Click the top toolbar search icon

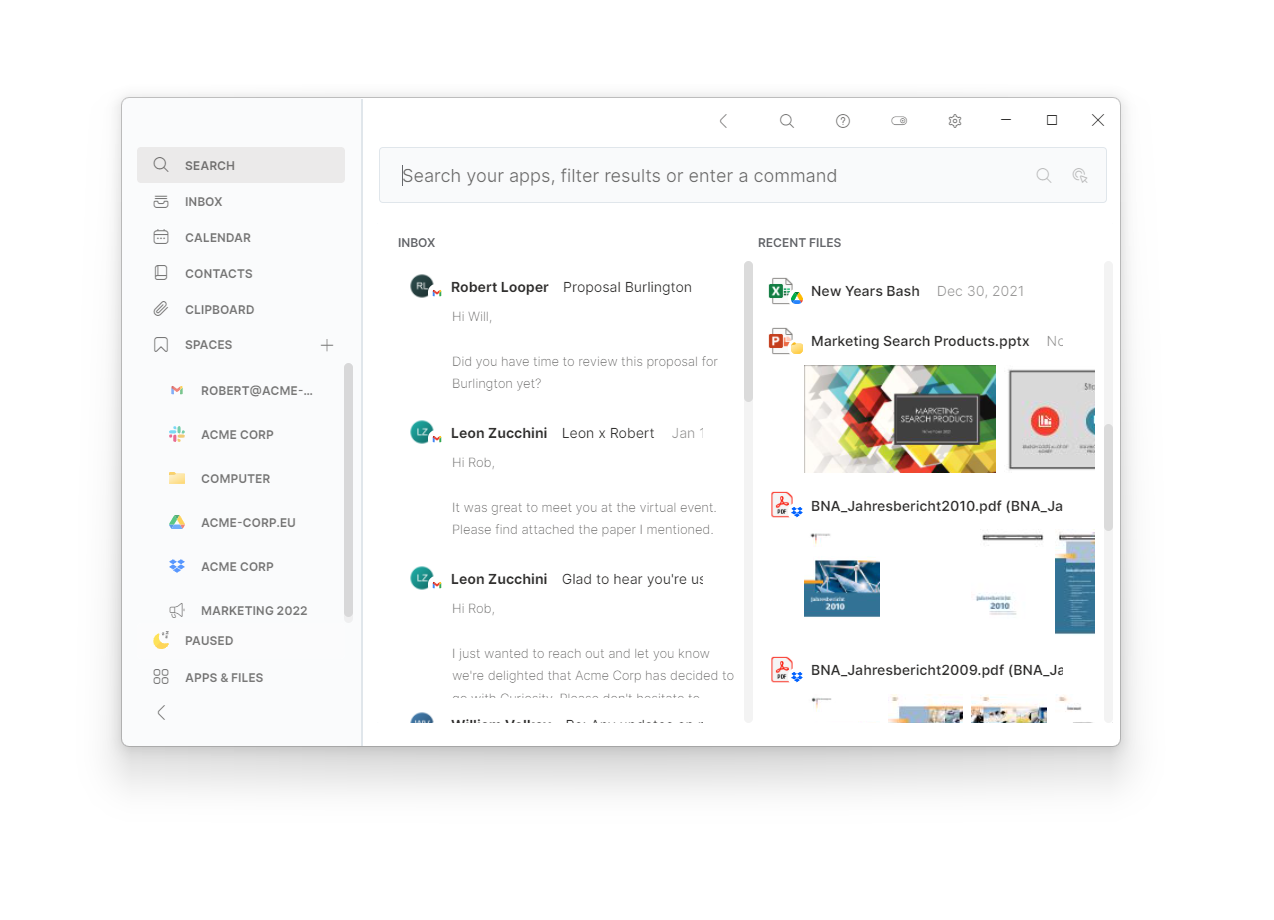coord(787,121)
